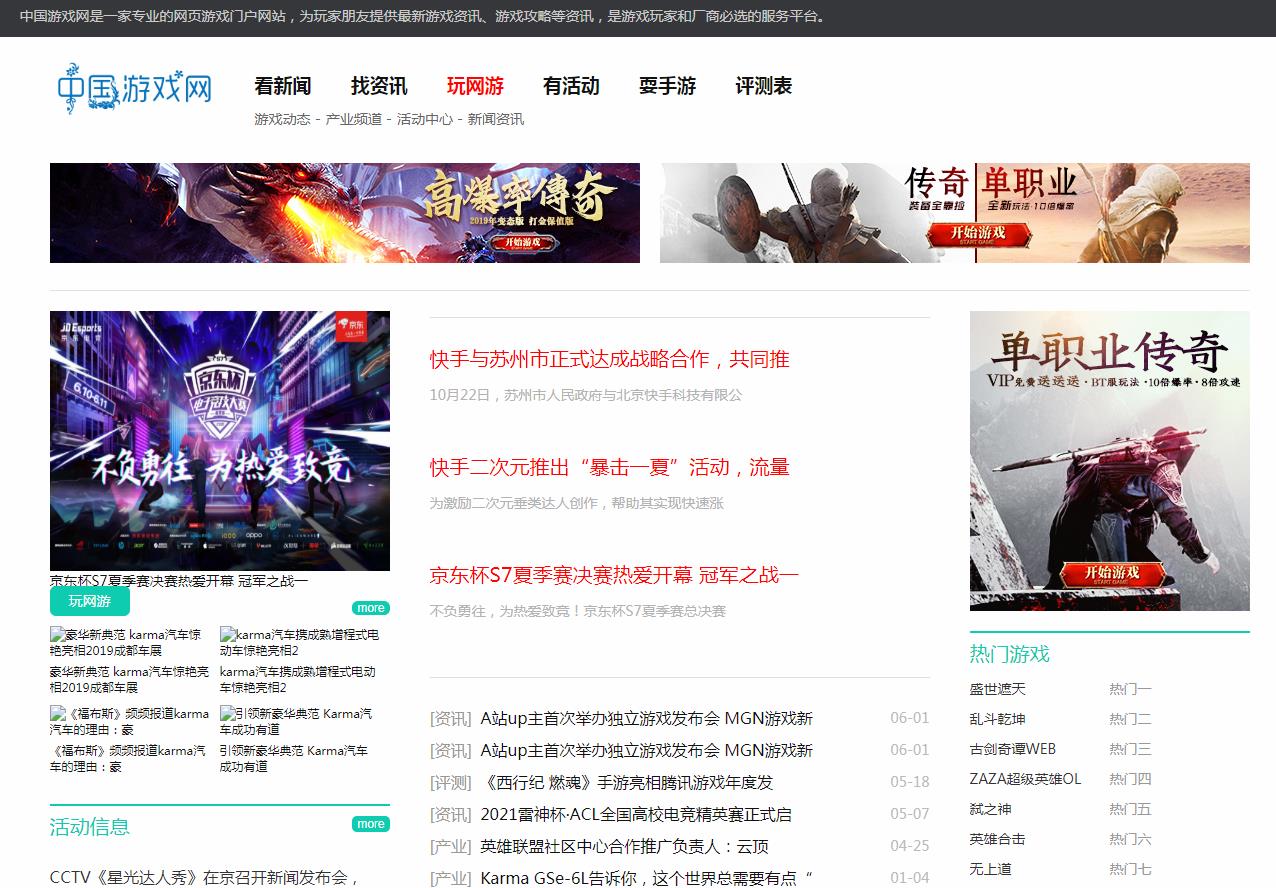The width and height of the screenshot is (1276, 888).
Task: Click the 热门二 link
Action: coord(1131,719)
